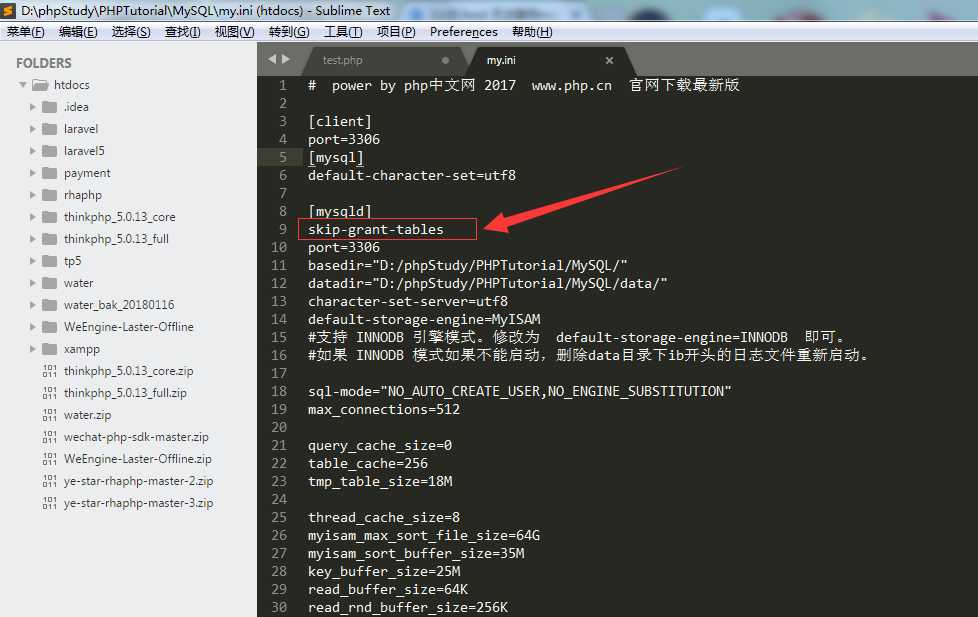Expand the tp5 folder arrow
The image size is (978, 617).
click(x=32, y=261)
